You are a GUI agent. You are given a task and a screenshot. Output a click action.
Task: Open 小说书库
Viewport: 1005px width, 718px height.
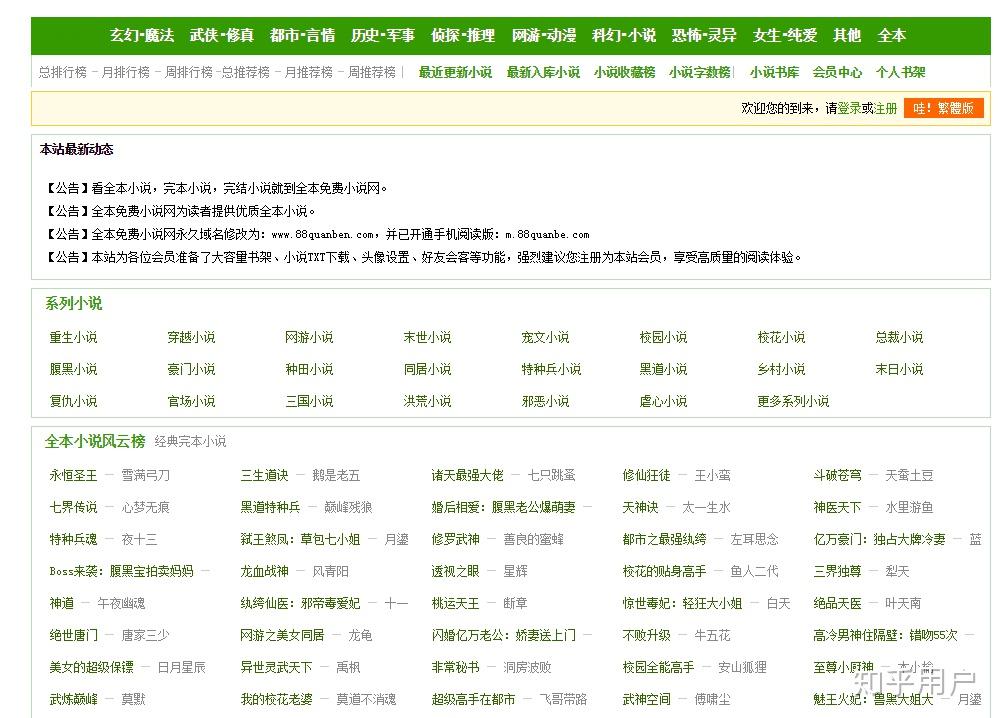pos(774,72)
